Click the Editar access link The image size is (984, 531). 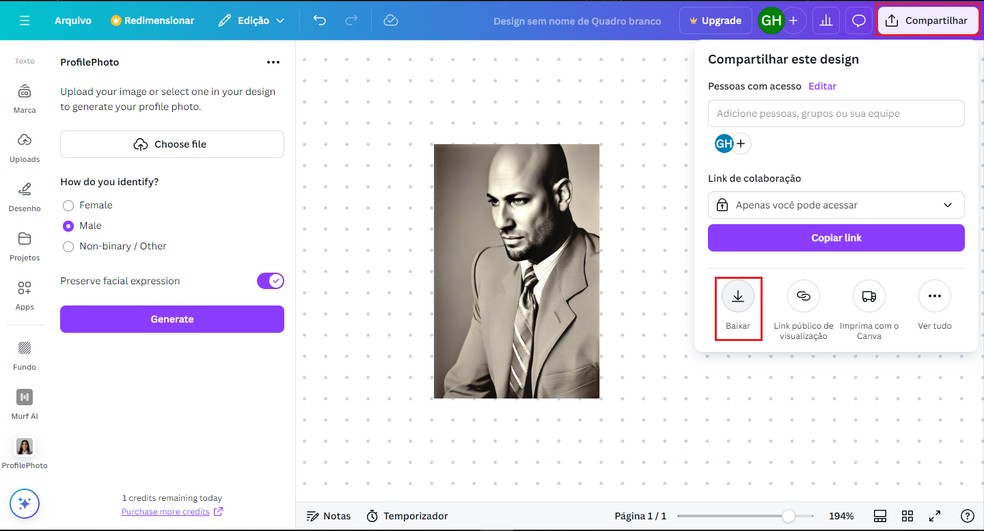click(x=822, y=86)
